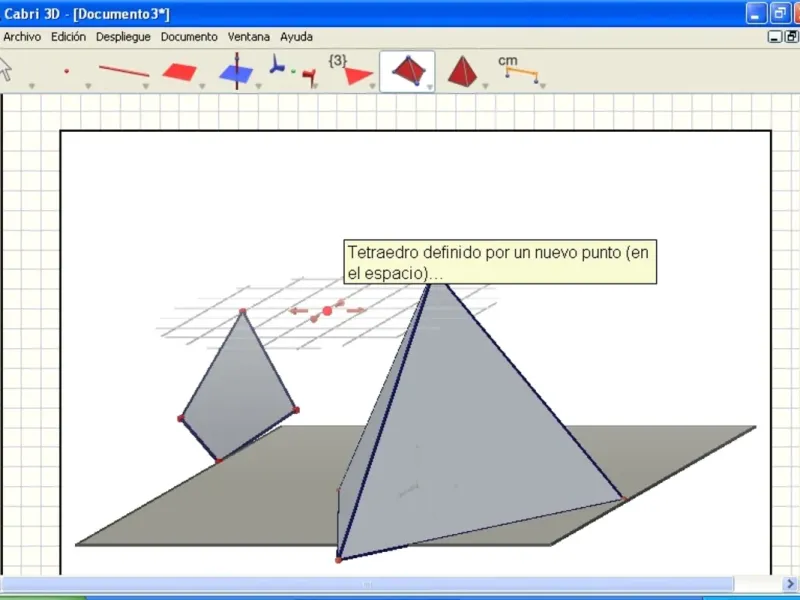Click the bottom vertex of the small tetrahedron
The image size is (800, 600).
tap(219, 461)
